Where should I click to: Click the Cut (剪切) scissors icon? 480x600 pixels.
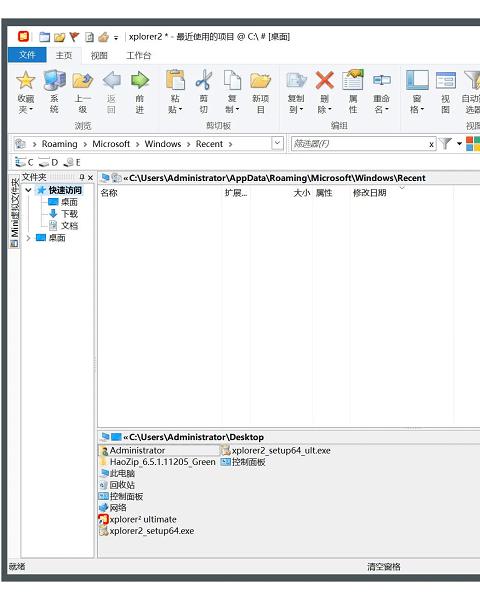(x=204, y=80)
